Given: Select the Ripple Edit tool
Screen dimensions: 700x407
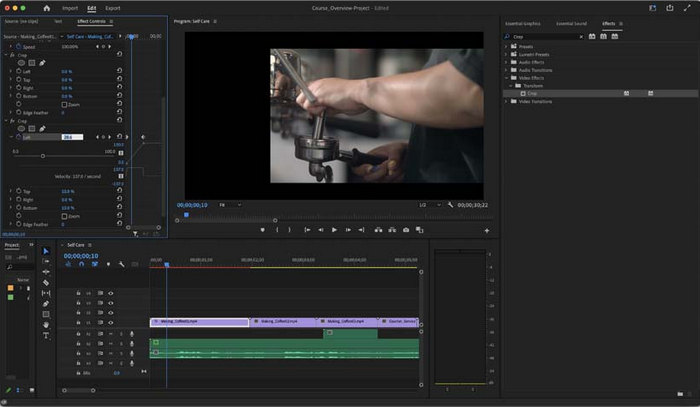Looking at the screenshot, I should pyautogui.click(x=46, y=272).
